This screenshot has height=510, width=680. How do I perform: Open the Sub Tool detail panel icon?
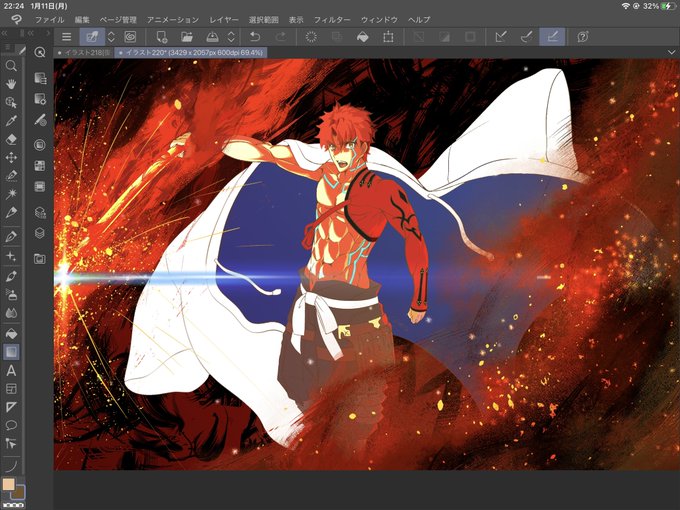(39, 78)
